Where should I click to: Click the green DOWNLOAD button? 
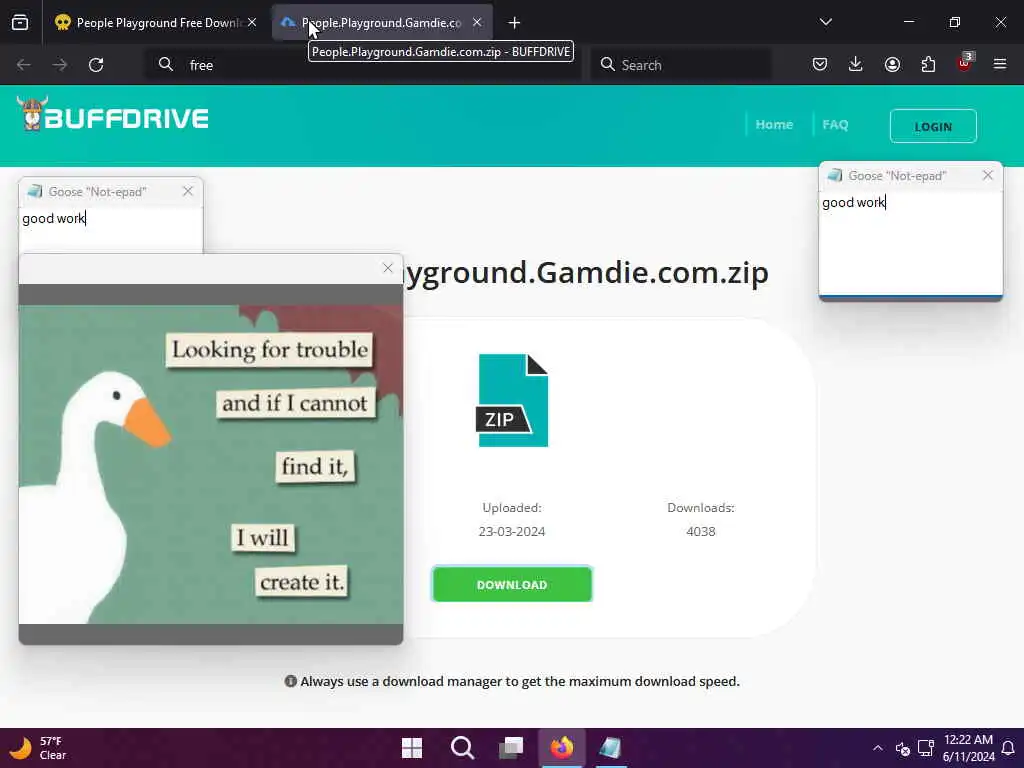(512, 584)
